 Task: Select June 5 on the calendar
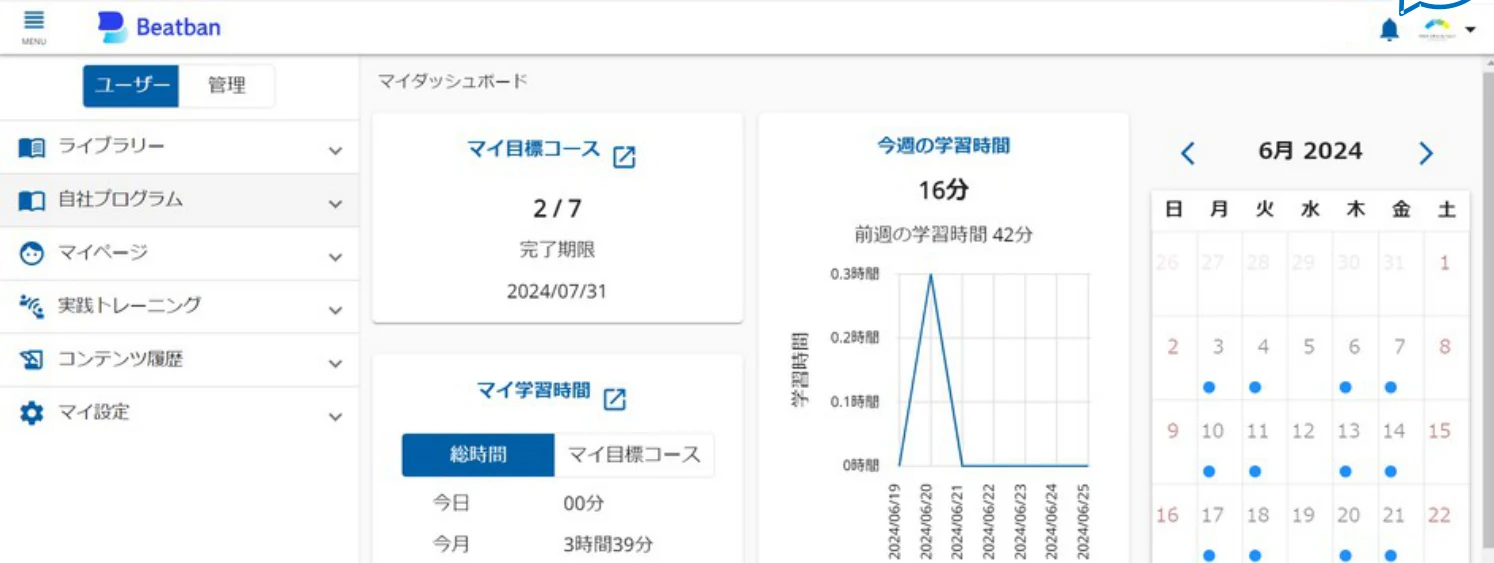pos(1309,357)
